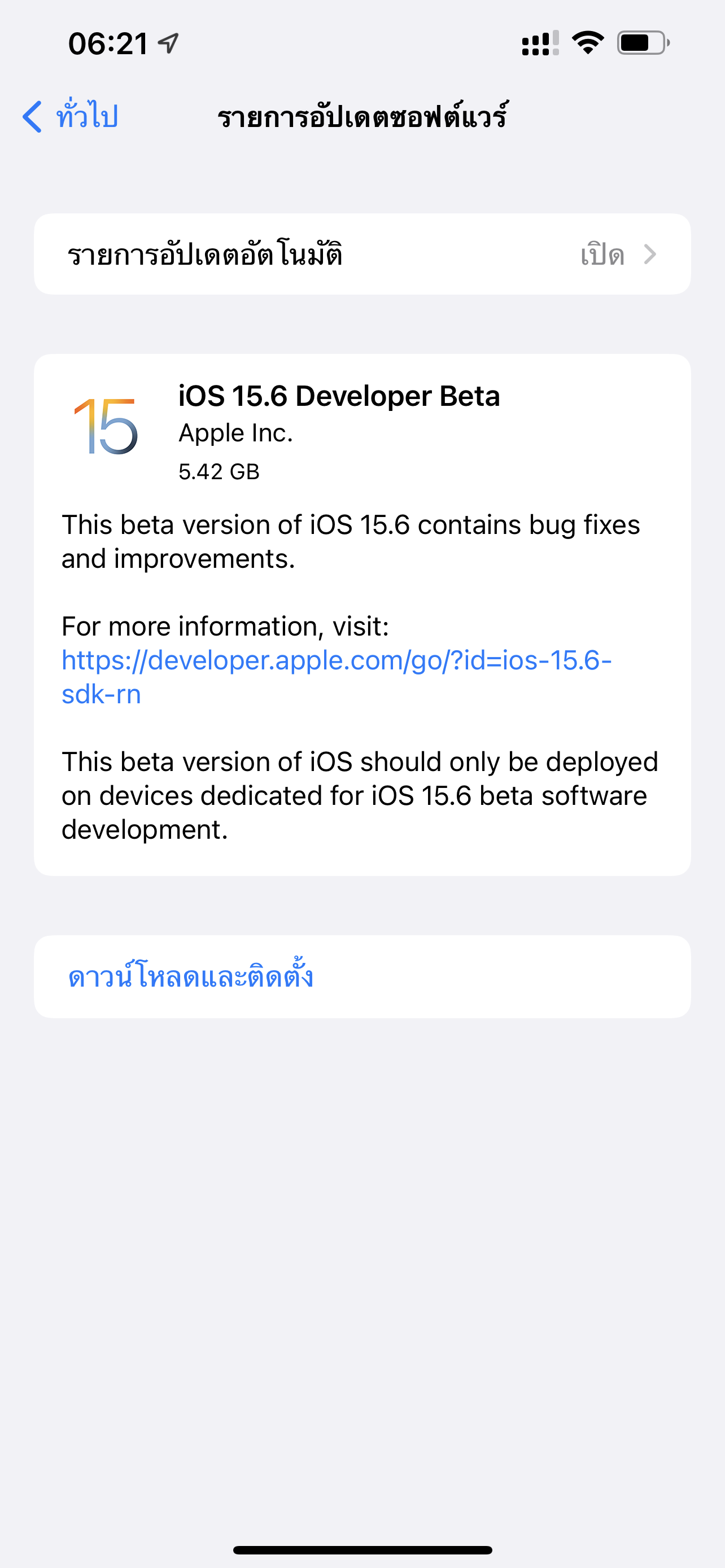Viewport: 725px width, 1568px height.
Task: Tap the cellular signal bars icon
Action: click(x=540, y=42)
